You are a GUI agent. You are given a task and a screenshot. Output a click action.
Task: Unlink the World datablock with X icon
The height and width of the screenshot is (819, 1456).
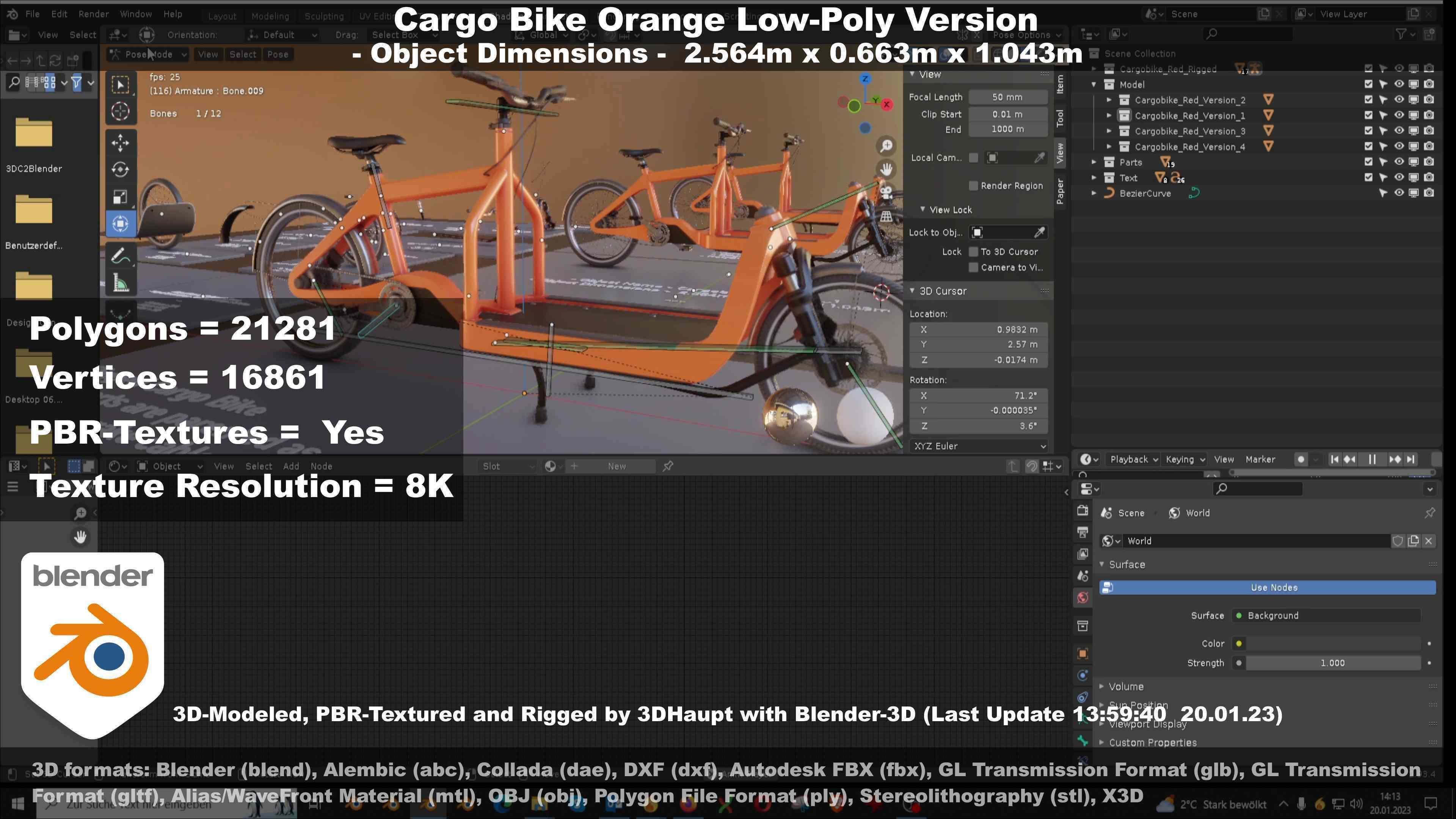[1428, 541]
